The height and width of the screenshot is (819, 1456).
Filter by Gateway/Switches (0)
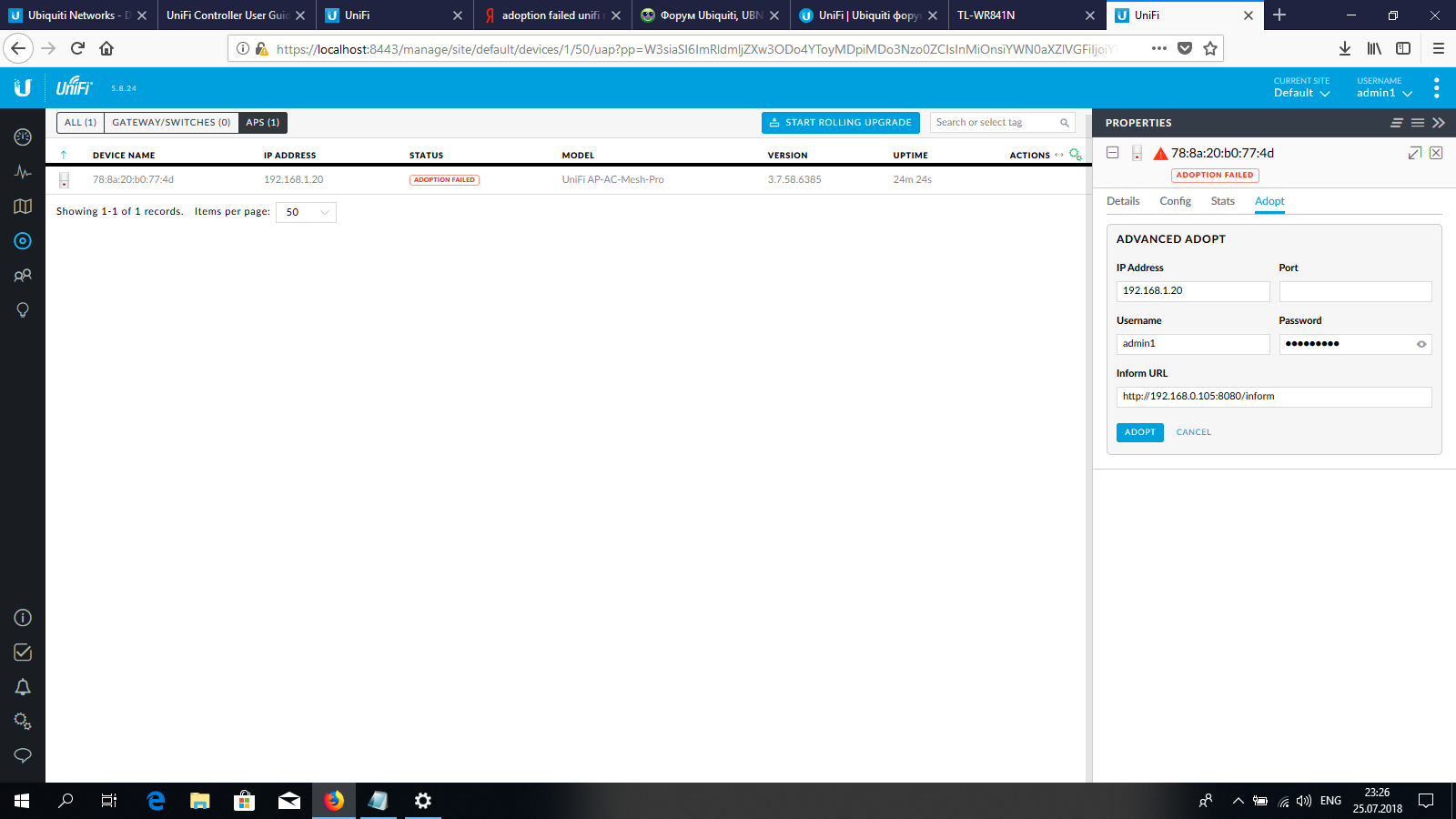point(171,123)
